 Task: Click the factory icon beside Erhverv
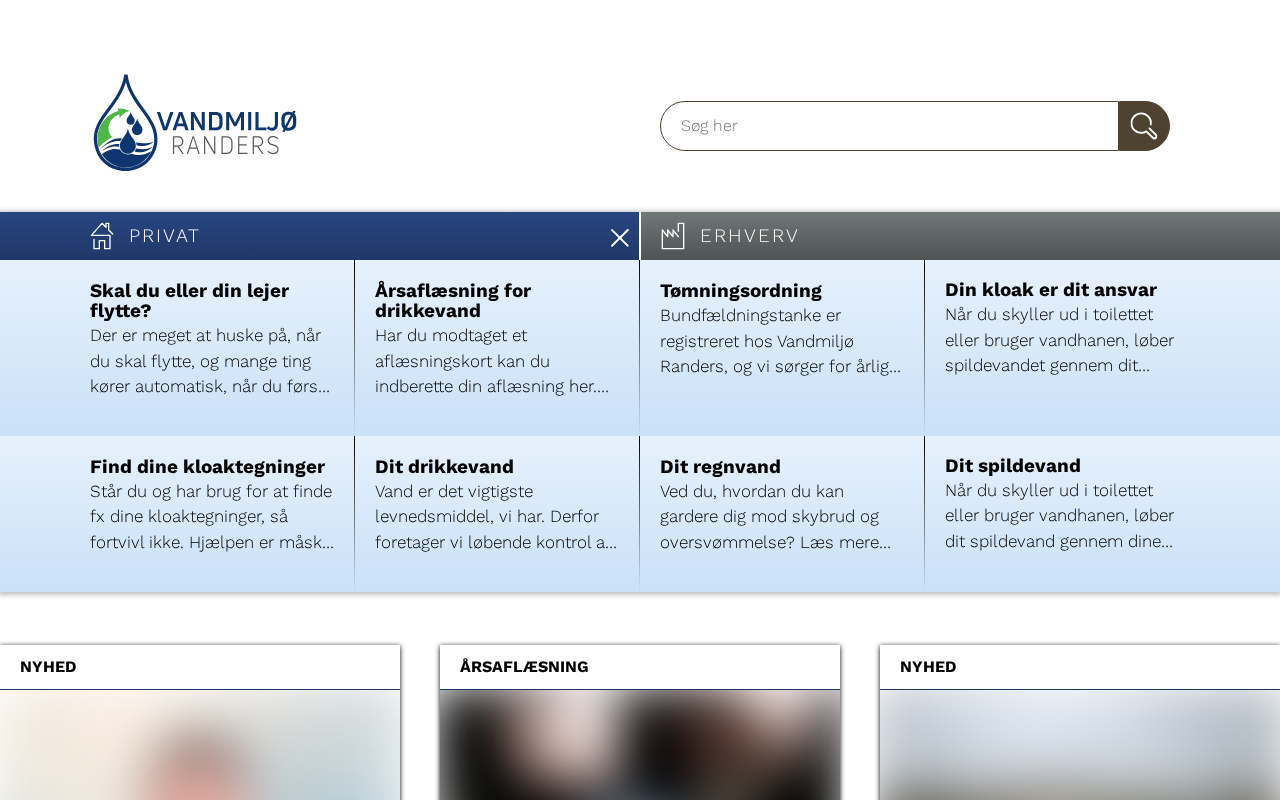click(x=673, y=236)
